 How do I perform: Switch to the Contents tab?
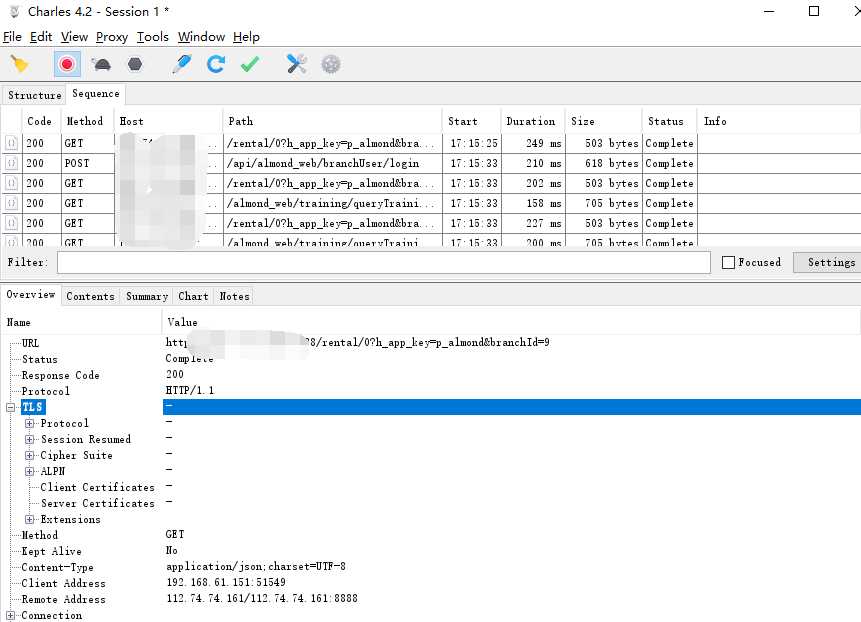pyautogui.click(x=90, y=296)
